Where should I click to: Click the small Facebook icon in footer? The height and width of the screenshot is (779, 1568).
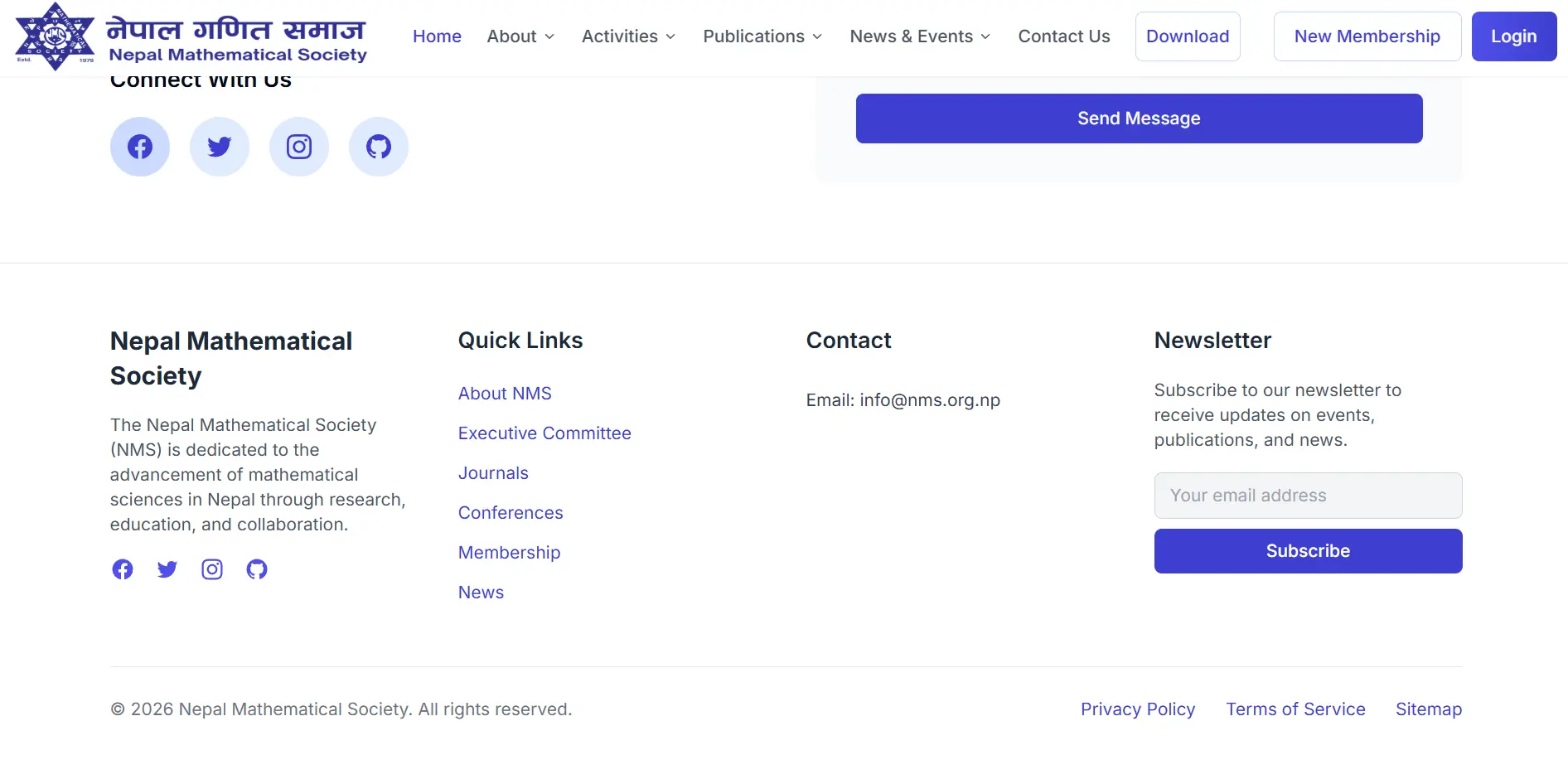pyautogui.click(x=123, y=569)
